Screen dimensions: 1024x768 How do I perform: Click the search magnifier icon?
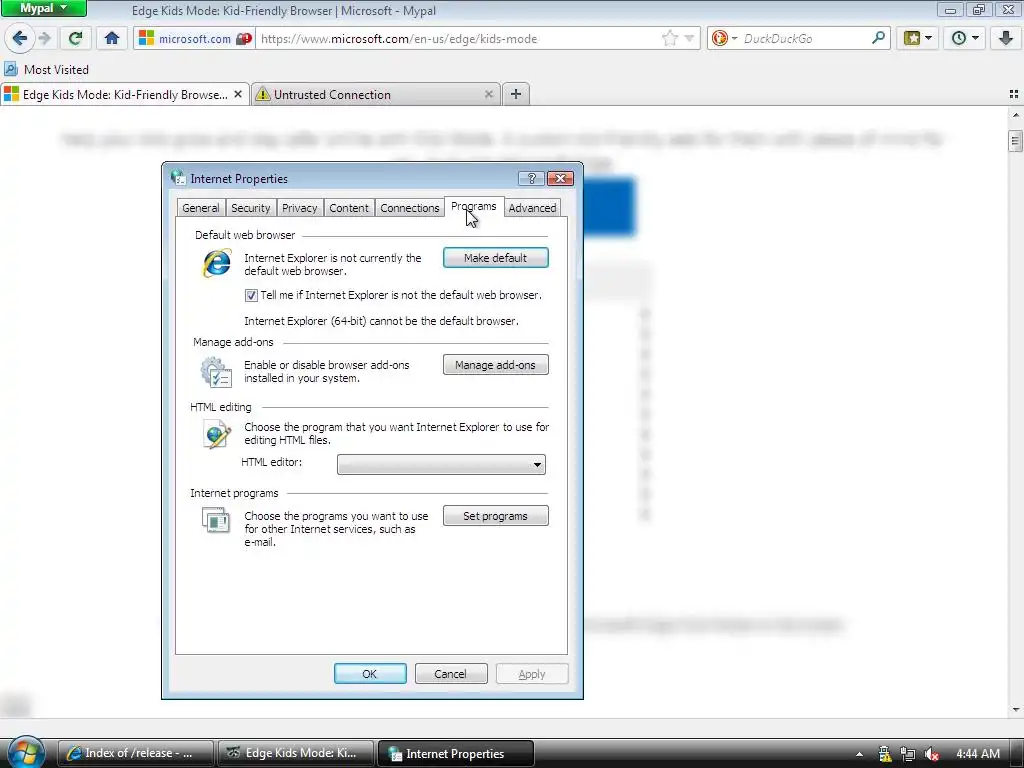(878, 38)
